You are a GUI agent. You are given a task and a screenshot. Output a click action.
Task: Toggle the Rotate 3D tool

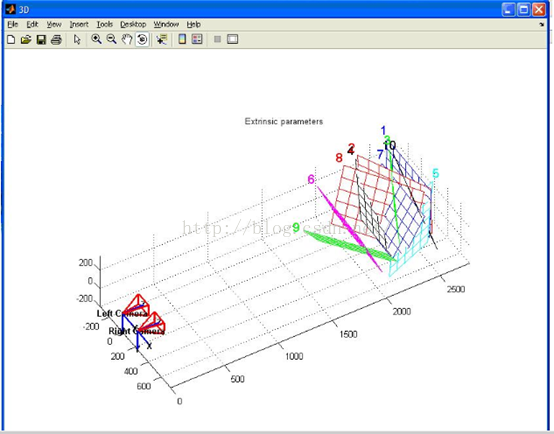tap(142, 39)
